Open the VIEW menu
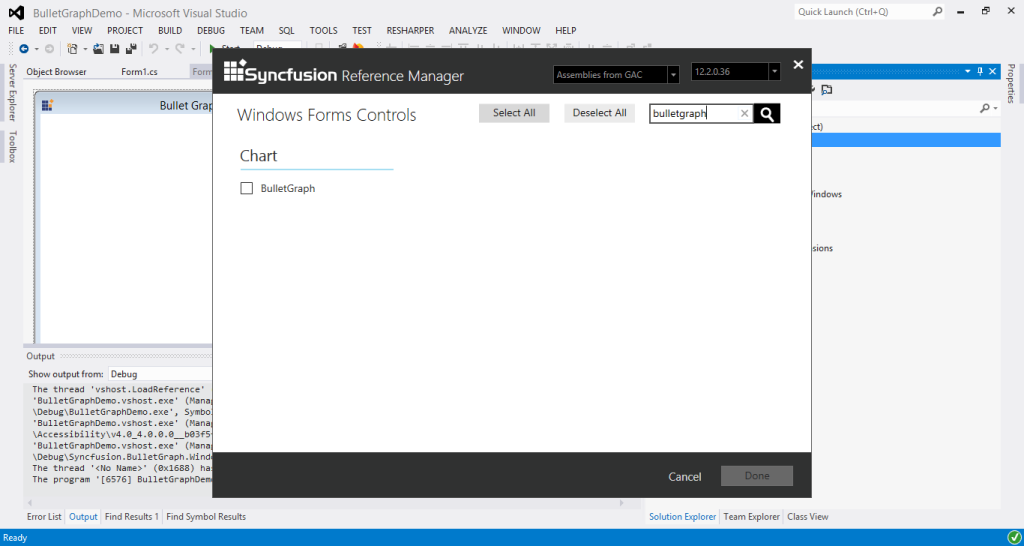1024x546 pixels. (x=82, y=31)
